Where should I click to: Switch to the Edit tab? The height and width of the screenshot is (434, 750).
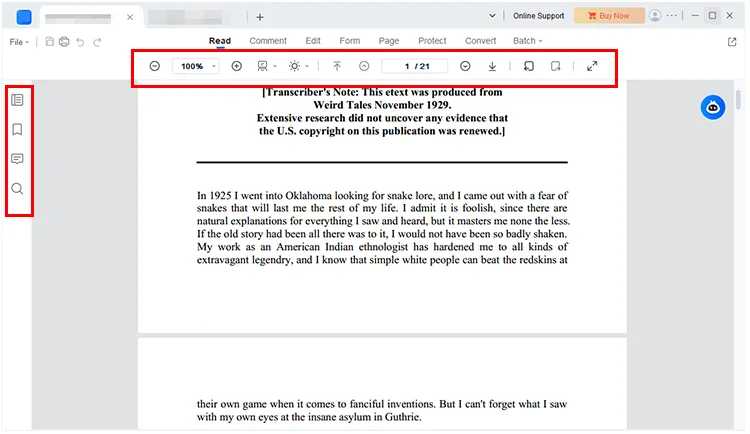pyautogui.click(x=313, y=41)
